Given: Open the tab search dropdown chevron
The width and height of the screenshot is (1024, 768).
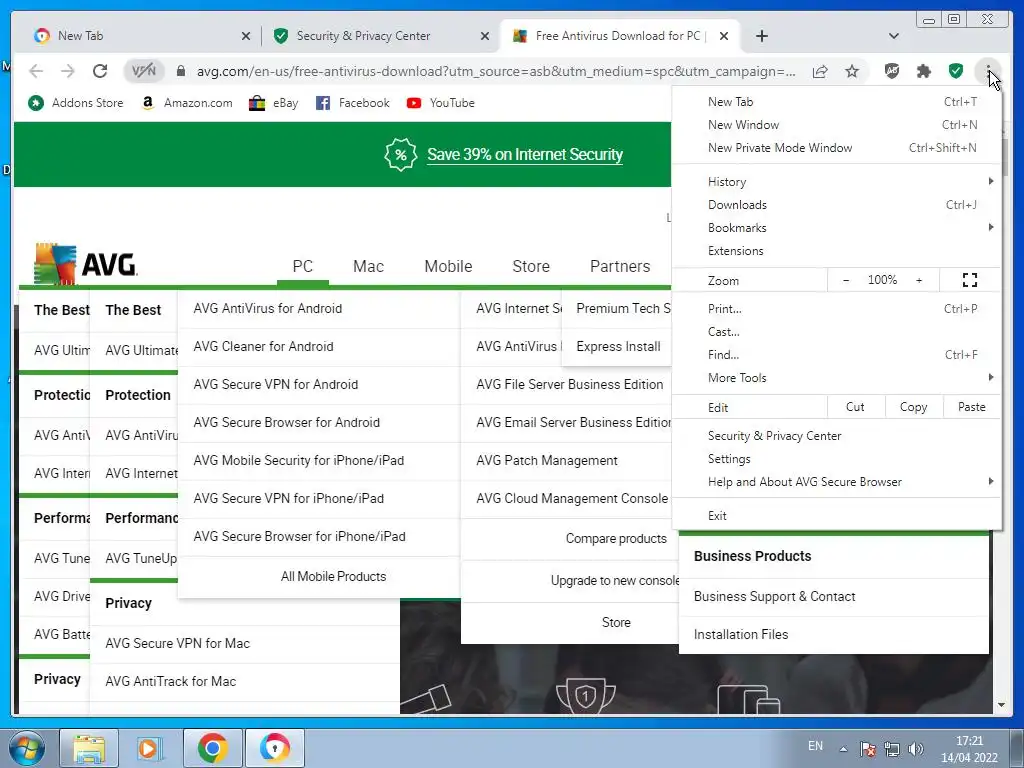Looking at the screenshot, I should pos(893,36).
